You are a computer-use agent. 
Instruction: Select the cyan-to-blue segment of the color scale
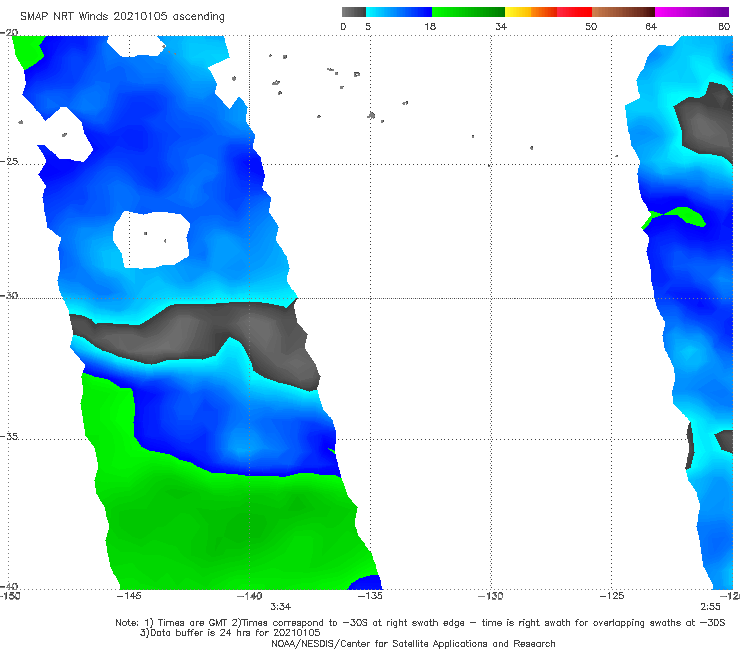399,12
